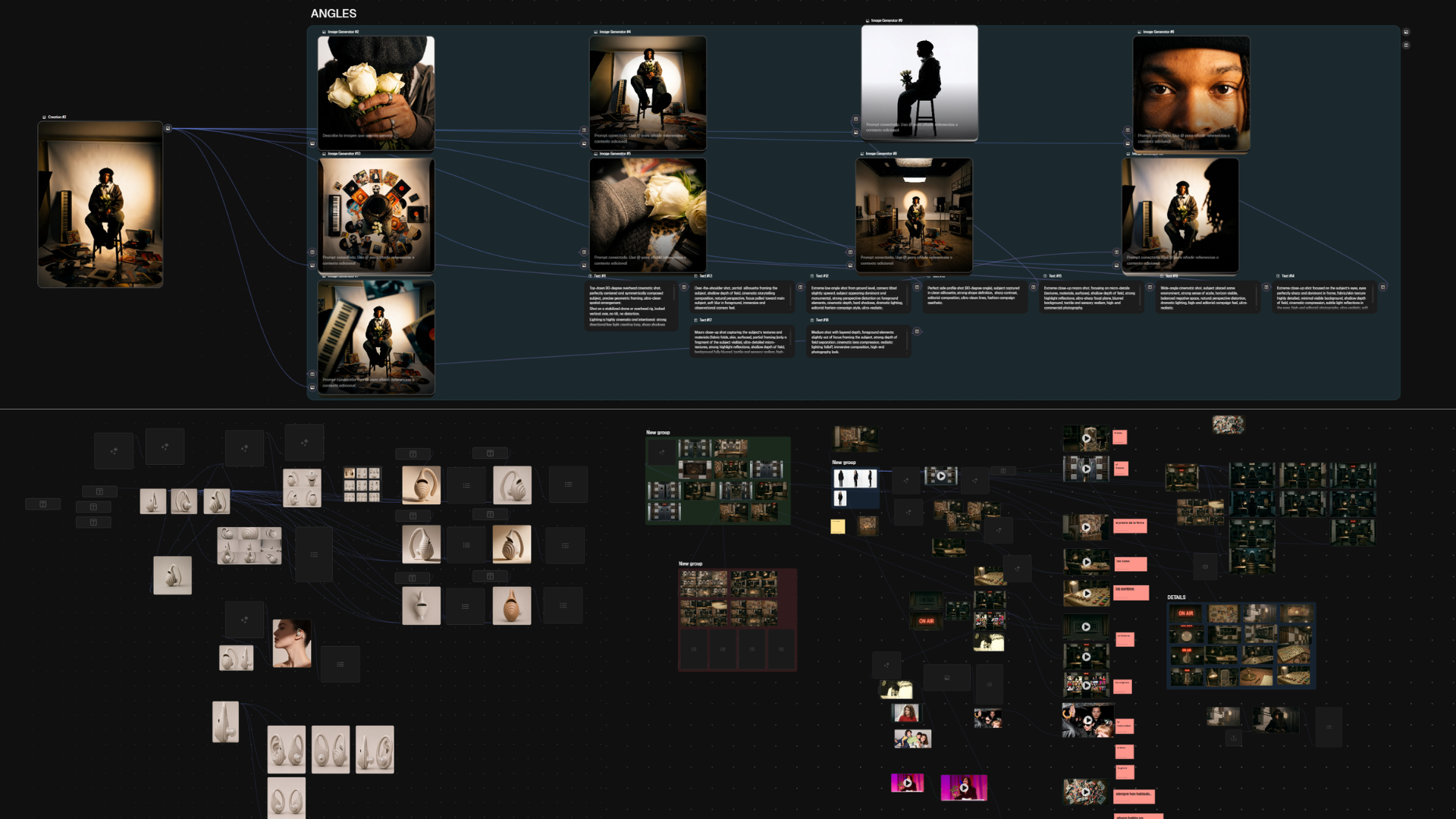Click the text input port of Image Generator #8
The width and height of the screenshot is (1456, 819).
1128,130
